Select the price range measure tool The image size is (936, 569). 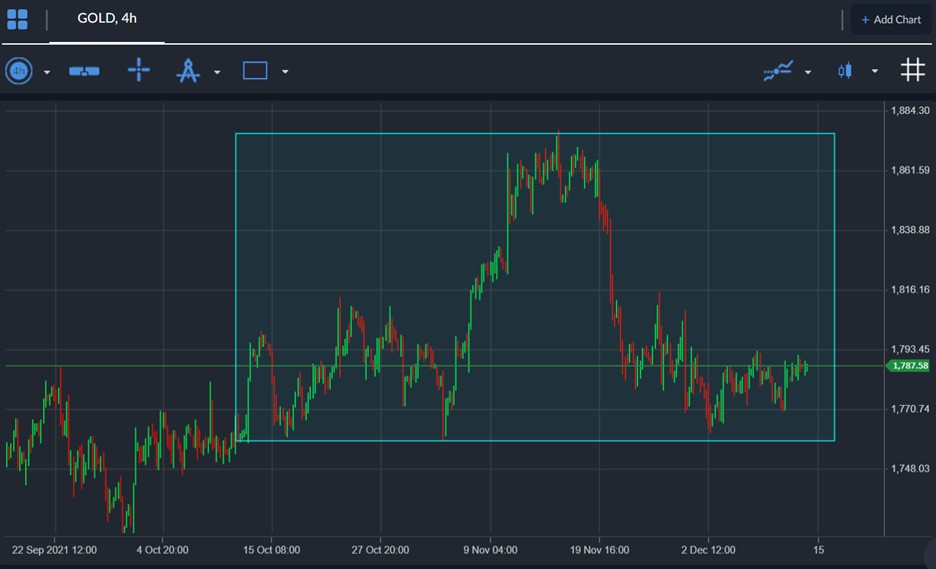[84, 71]
